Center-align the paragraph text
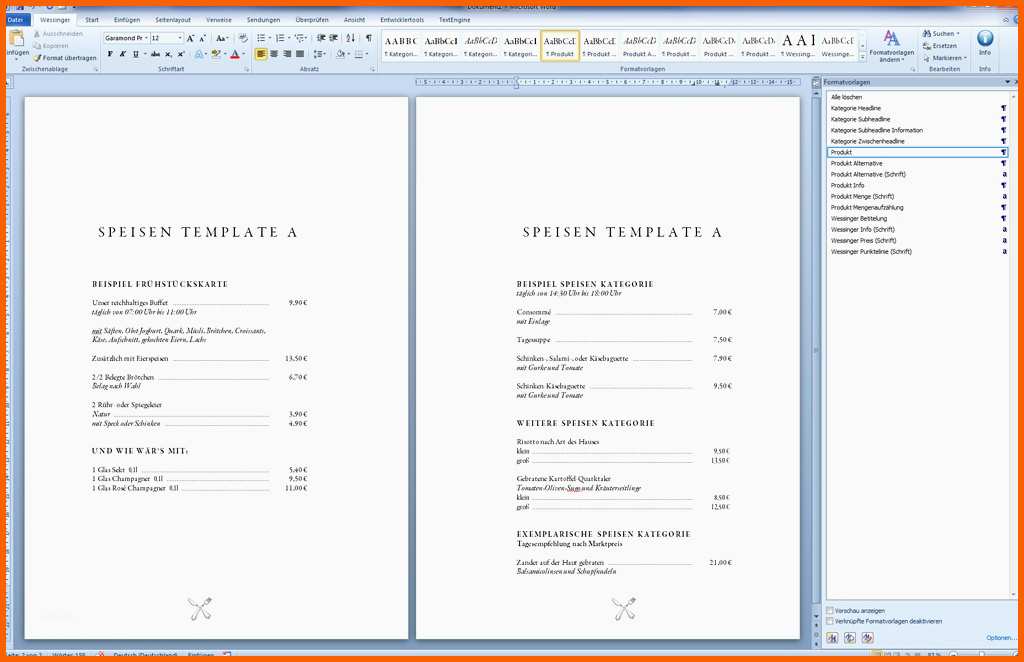The height and width of the screenshot is (662, 1024). 274,54
